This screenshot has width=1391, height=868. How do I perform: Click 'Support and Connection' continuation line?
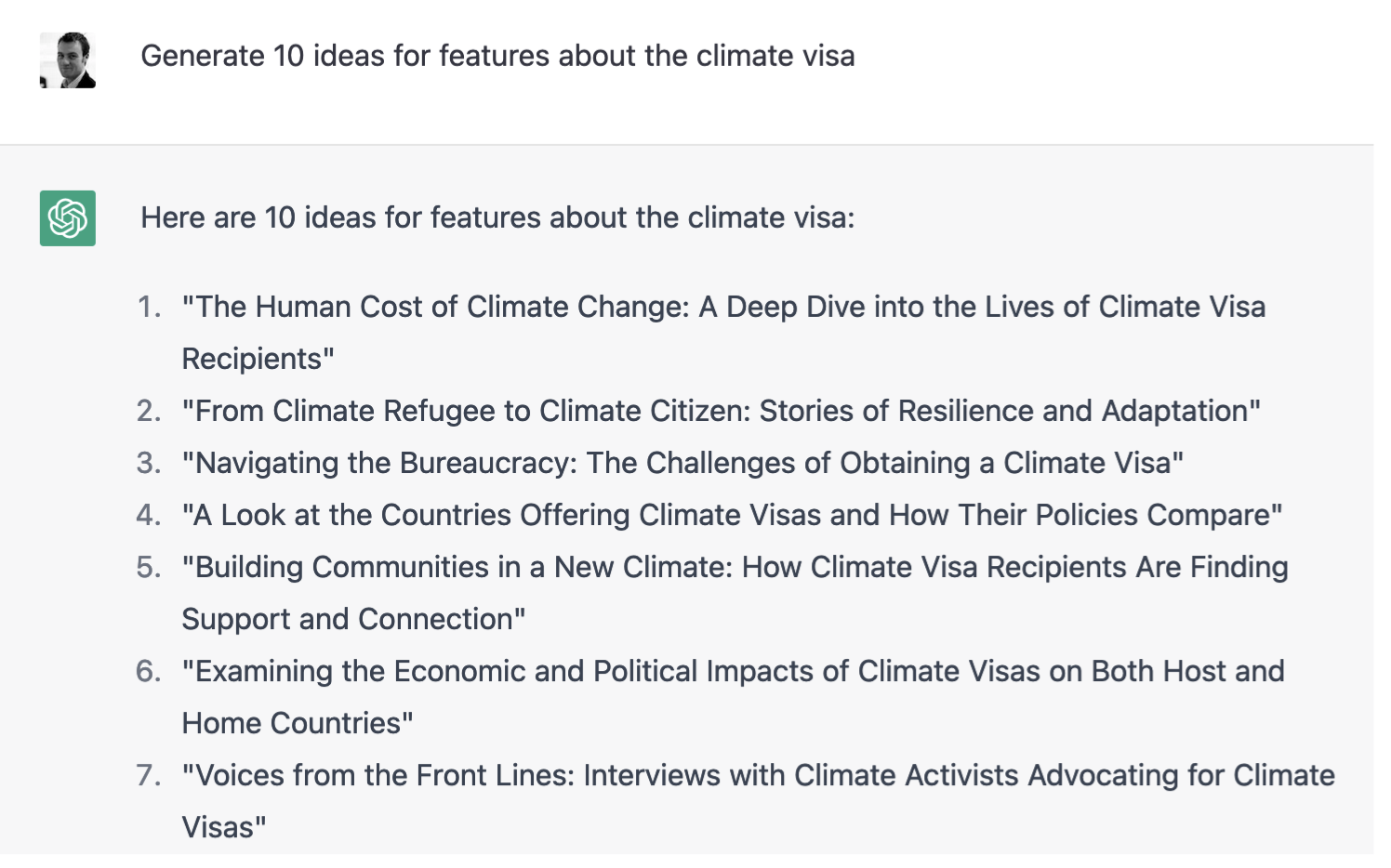coord(353,619)
